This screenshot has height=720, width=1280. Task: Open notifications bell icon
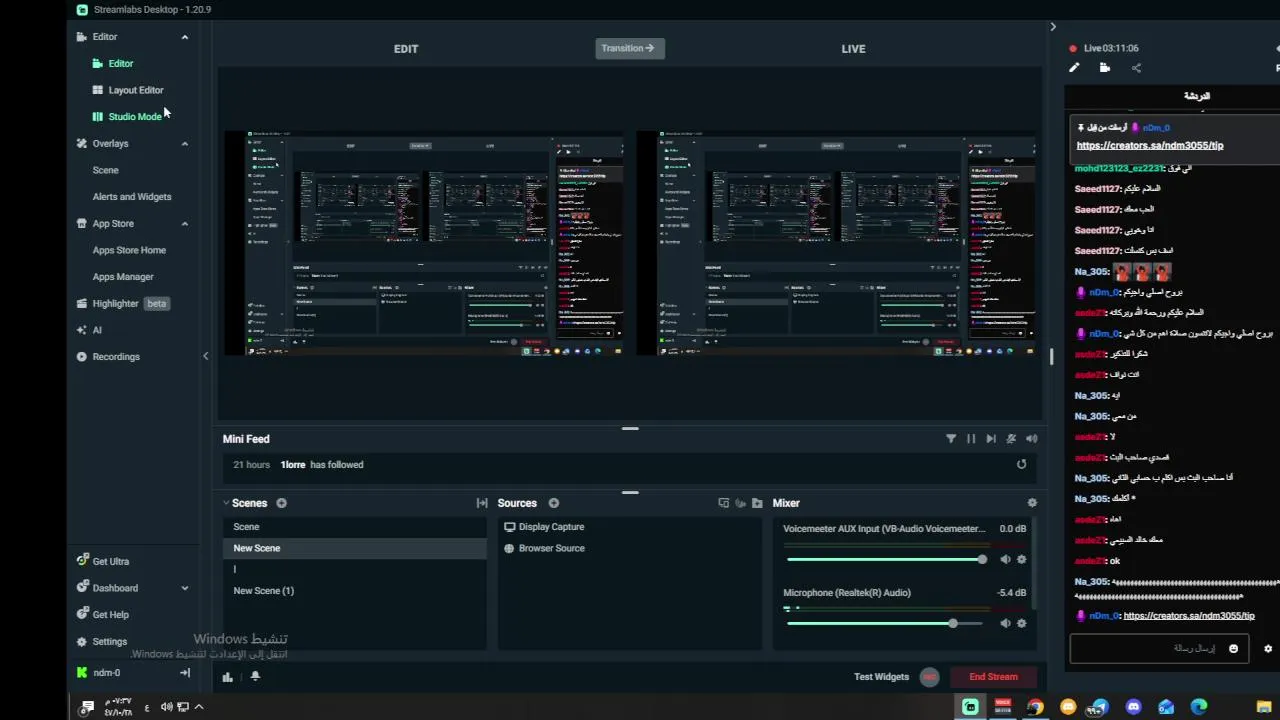pyautogui.click(x=255, y=677)
